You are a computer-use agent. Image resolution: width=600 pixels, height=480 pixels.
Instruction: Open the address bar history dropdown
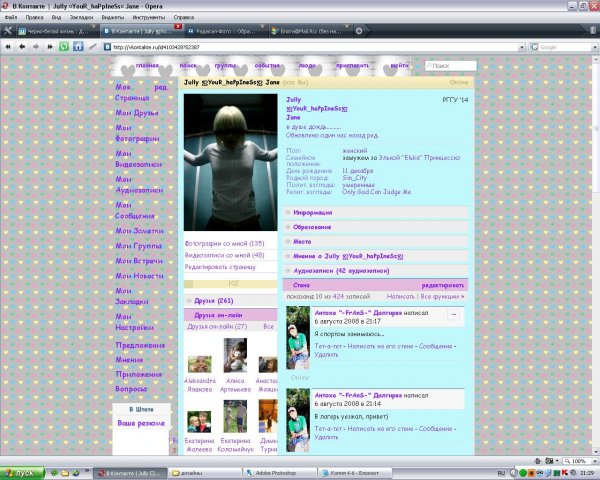[x=522, y=47]
